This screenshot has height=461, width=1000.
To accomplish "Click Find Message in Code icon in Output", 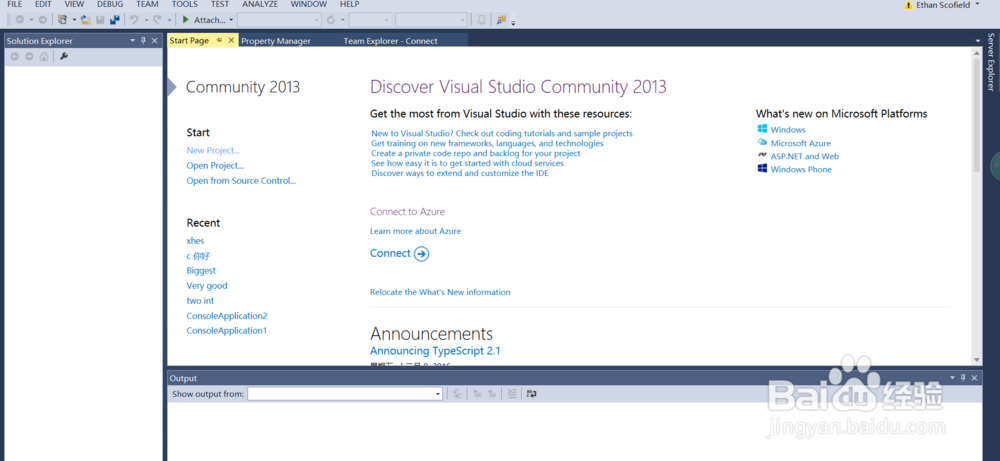I will coord(457,394).
